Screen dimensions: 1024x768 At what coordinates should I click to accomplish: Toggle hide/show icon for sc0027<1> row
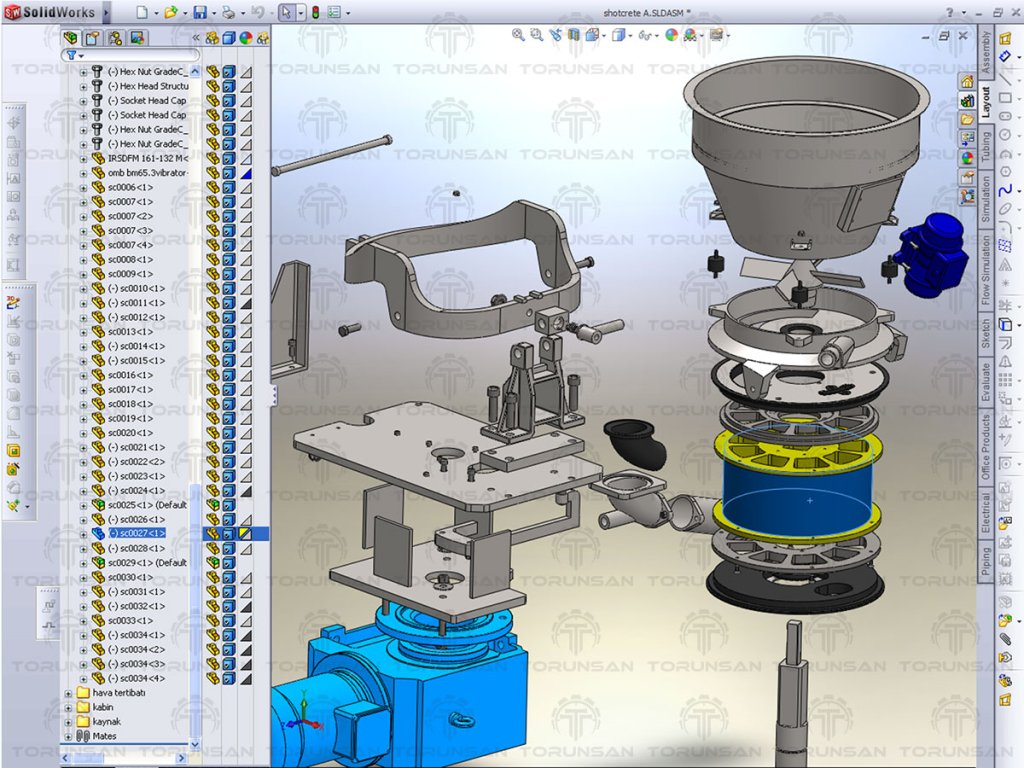pos(212,534)
